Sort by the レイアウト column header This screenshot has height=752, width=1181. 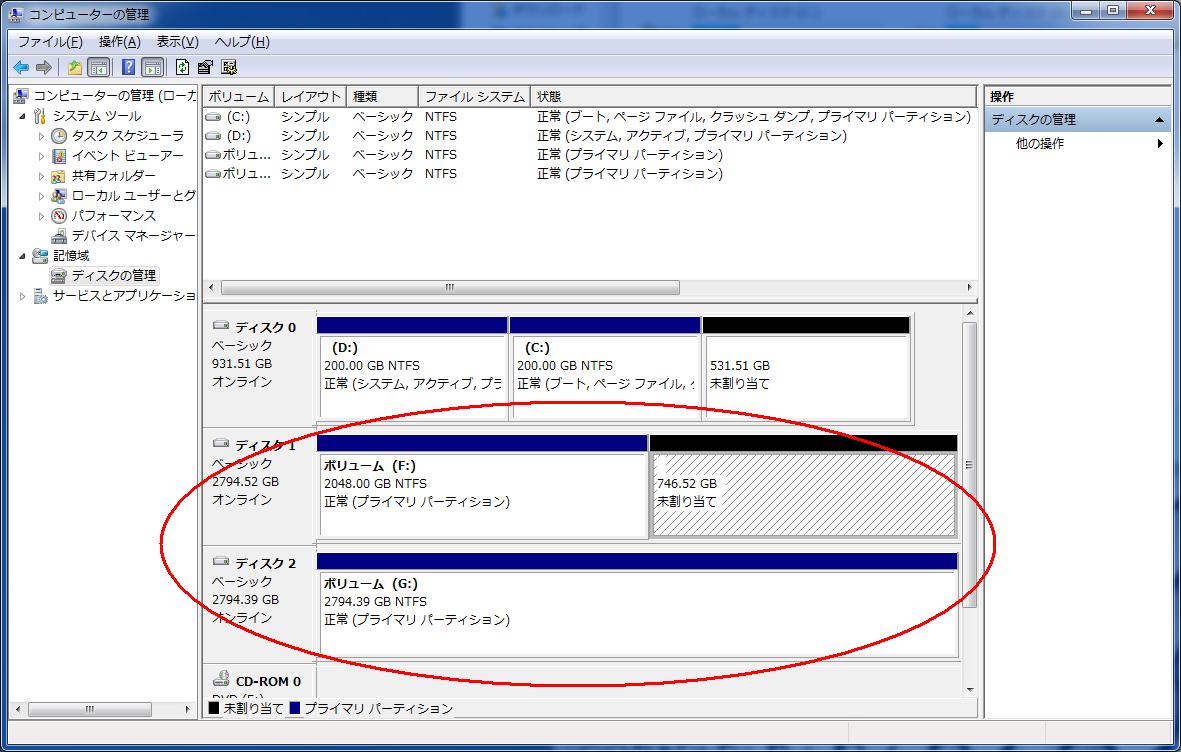point(310,96)
